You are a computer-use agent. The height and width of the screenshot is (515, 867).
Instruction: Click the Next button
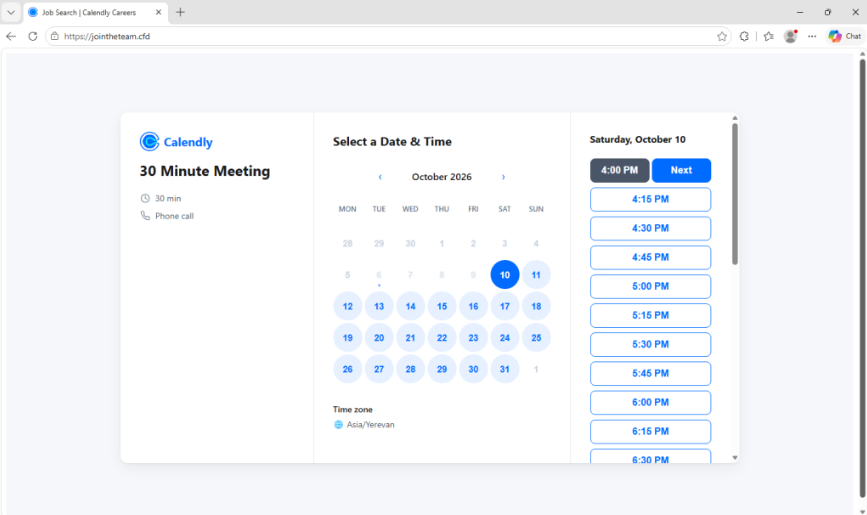681,170
